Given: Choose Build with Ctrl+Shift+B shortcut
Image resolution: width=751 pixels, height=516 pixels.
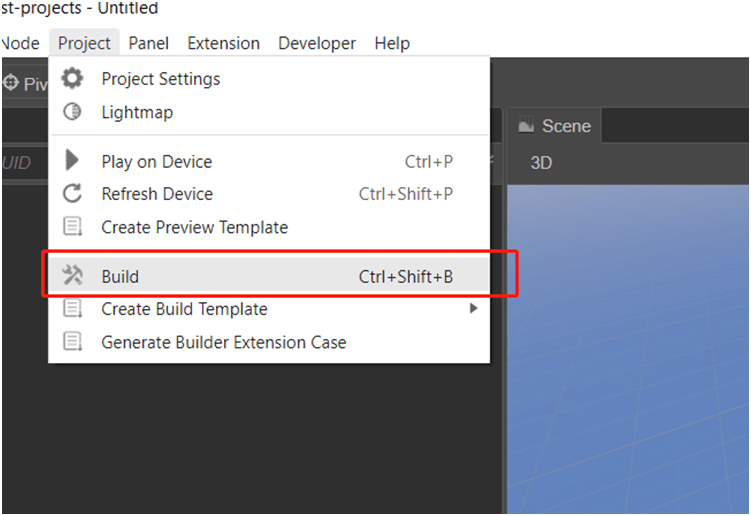Looking at the screenshot, I should pos(269,276).
